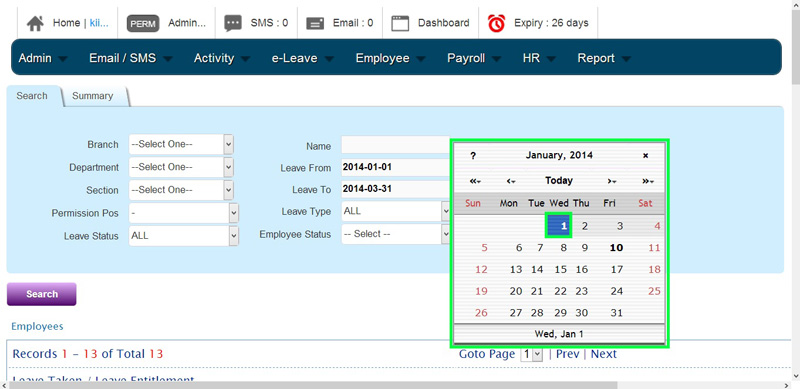Viewport: 800px width, 389px height.
Task: Switch to the Summary tab
Action: (93, 96)
